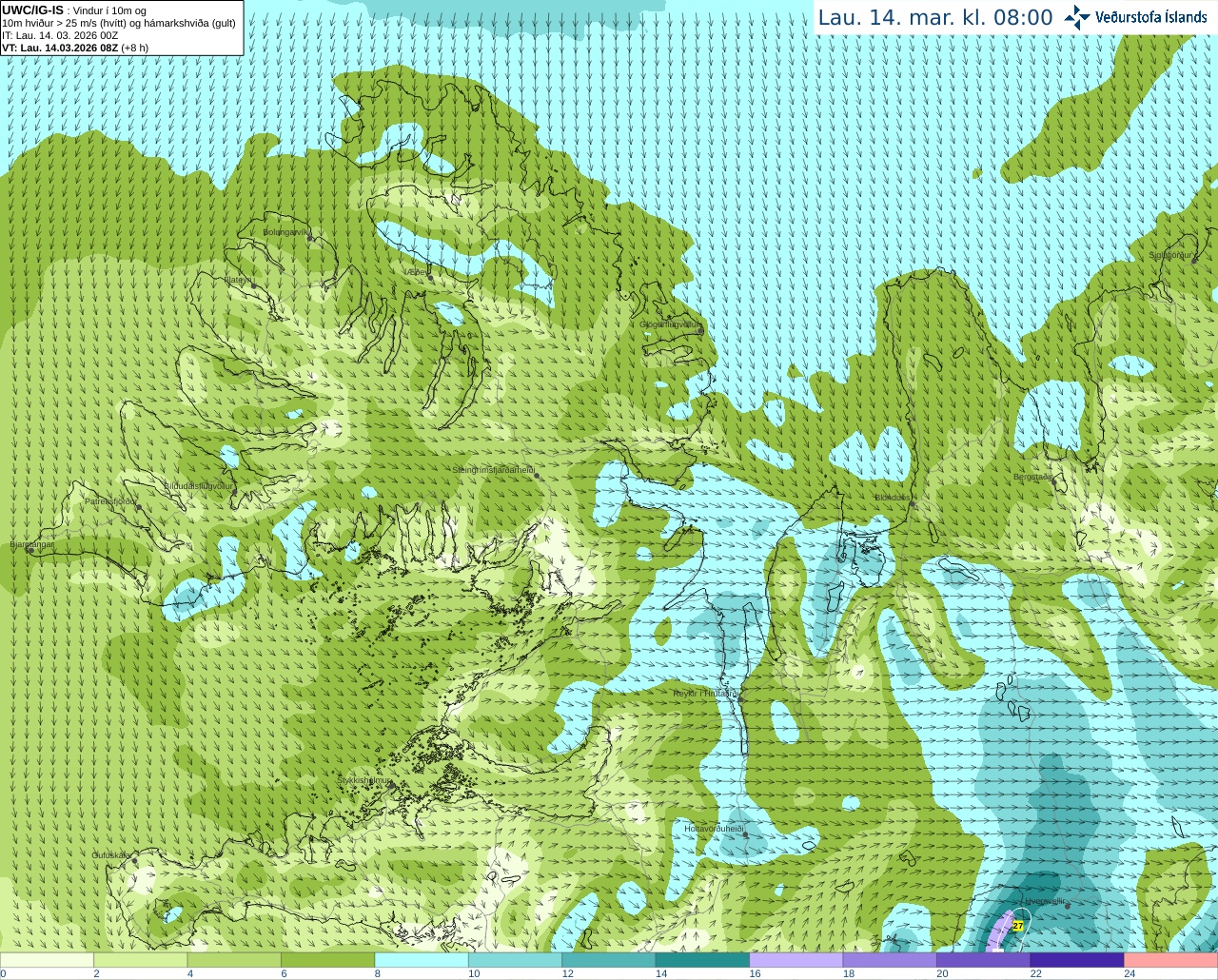
Task: Click the Veðurstofa Íslands logo icon
Action: point(1076,17)
